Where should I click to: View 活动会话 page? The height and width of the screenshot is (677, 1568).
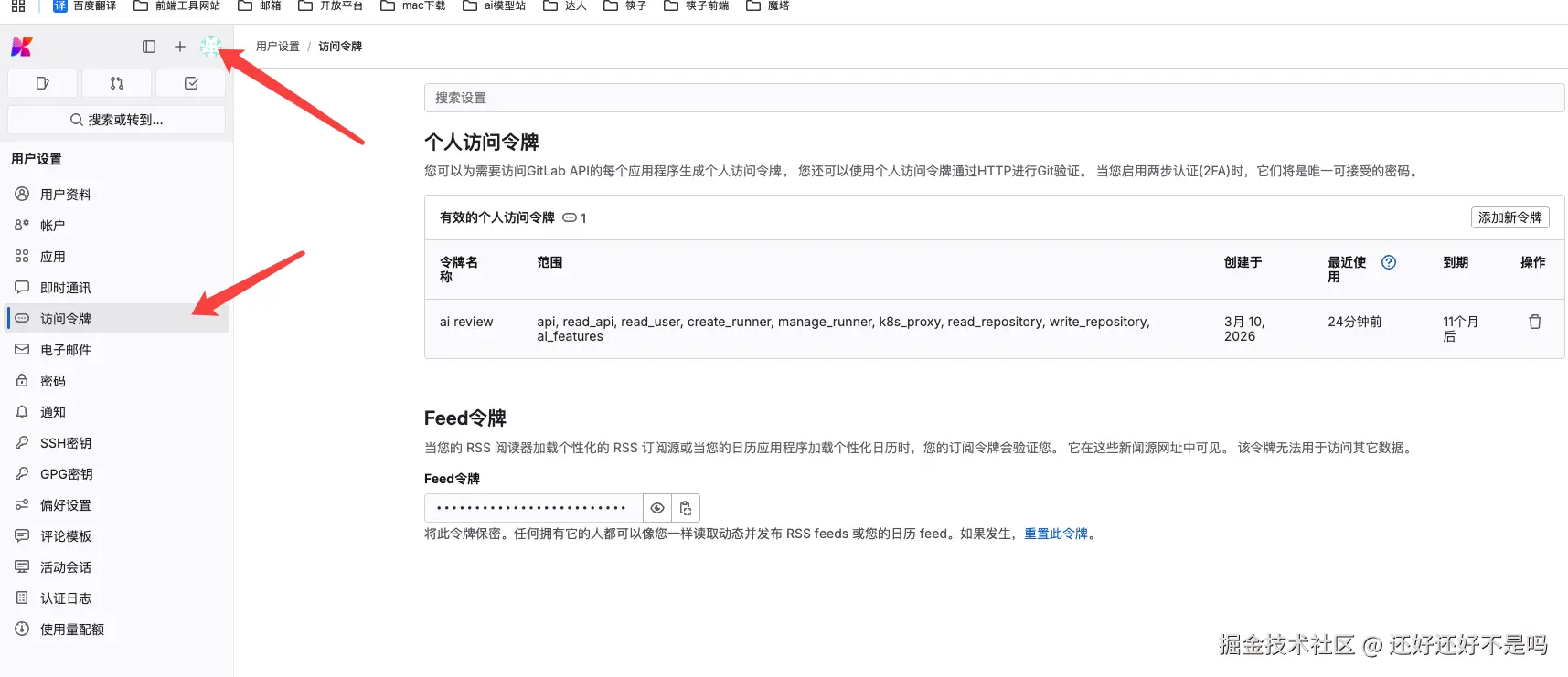[x=117, y=567]
